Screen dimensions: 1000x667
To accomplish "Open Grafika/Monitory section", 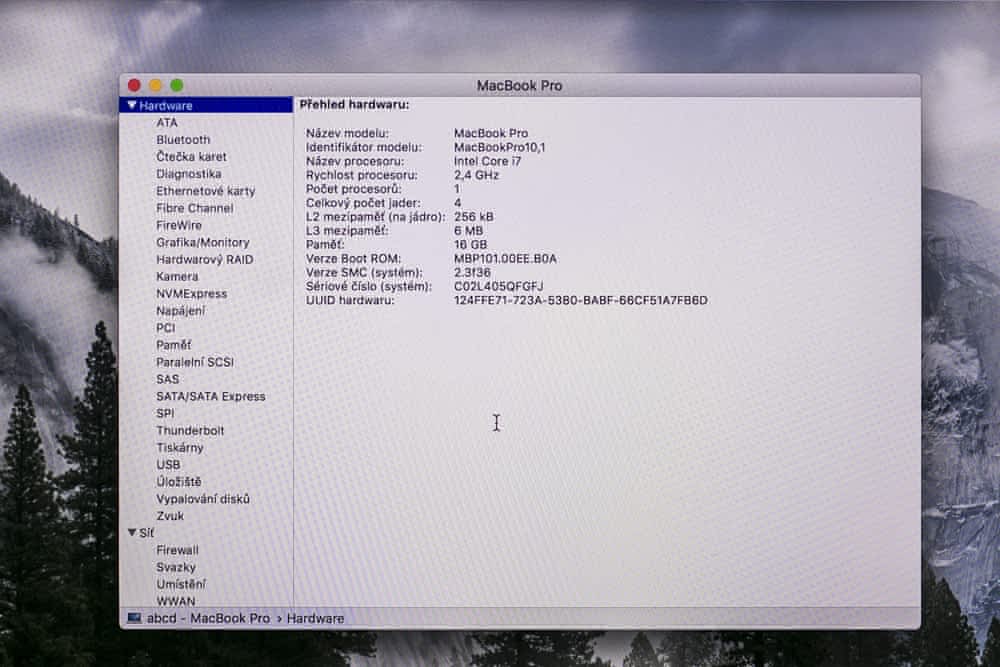I will pos(203,243).
